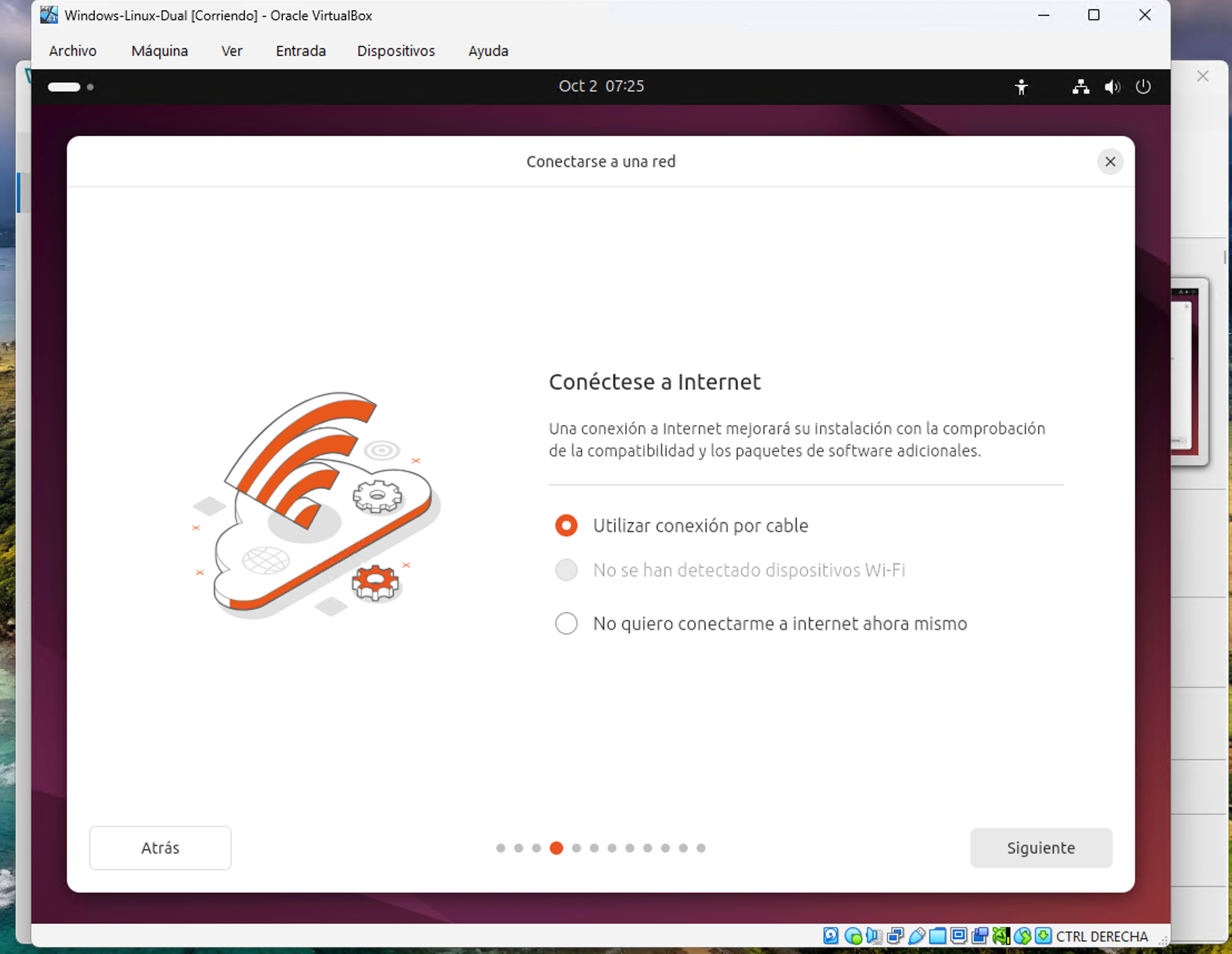Click the Conéctese a Internet heading
The image size is (1232, 954).
click(x=654, y=382)
